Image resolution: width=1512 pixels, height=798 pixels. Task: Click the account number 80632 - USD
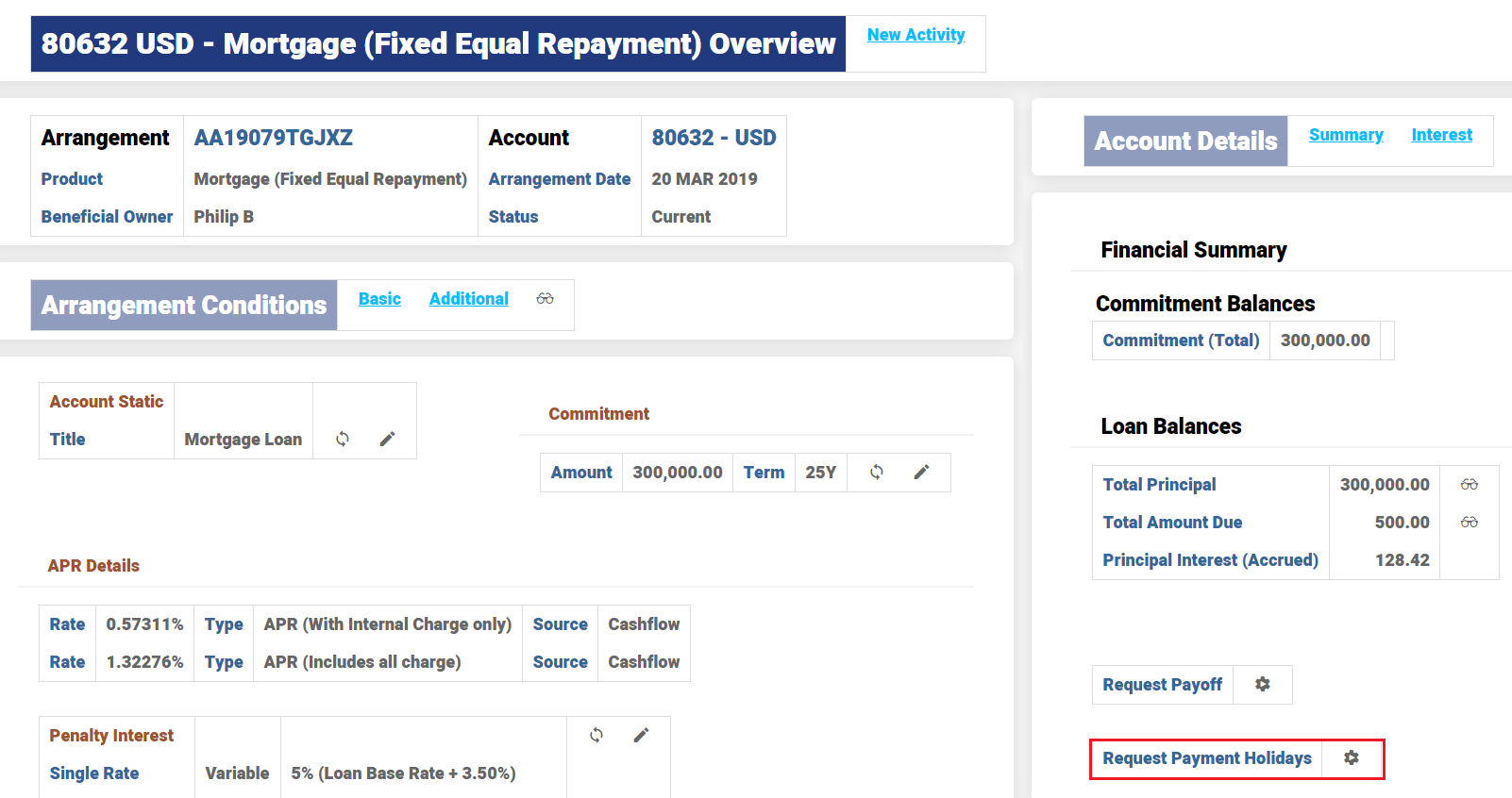714,138
